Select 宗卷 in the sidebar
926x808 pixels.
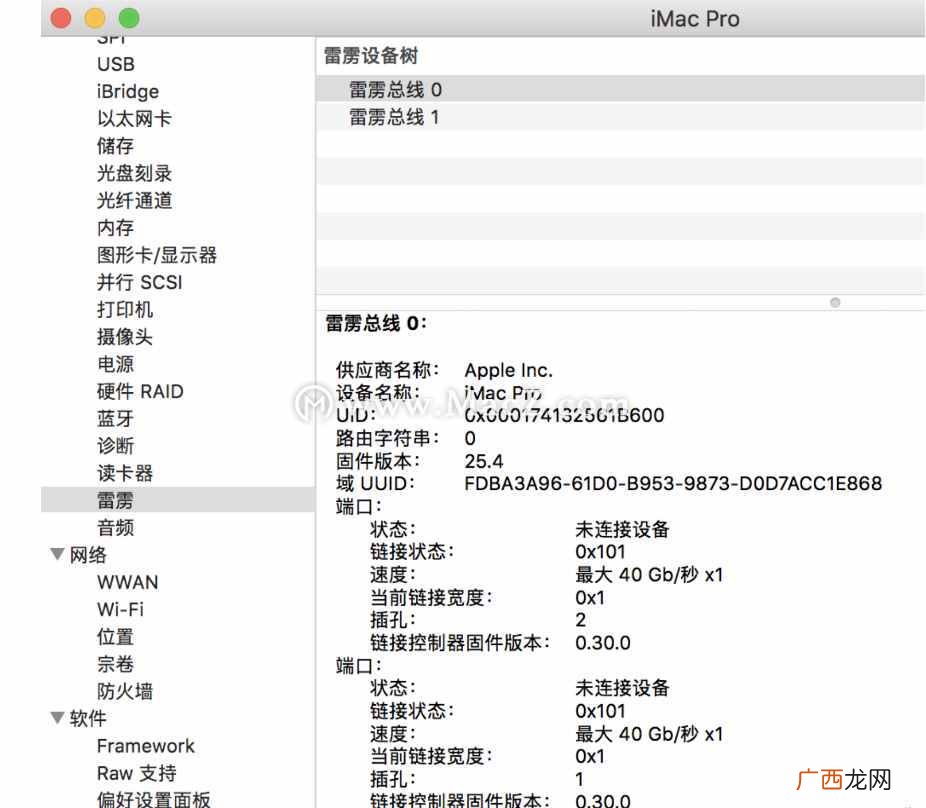pos(115,664)
